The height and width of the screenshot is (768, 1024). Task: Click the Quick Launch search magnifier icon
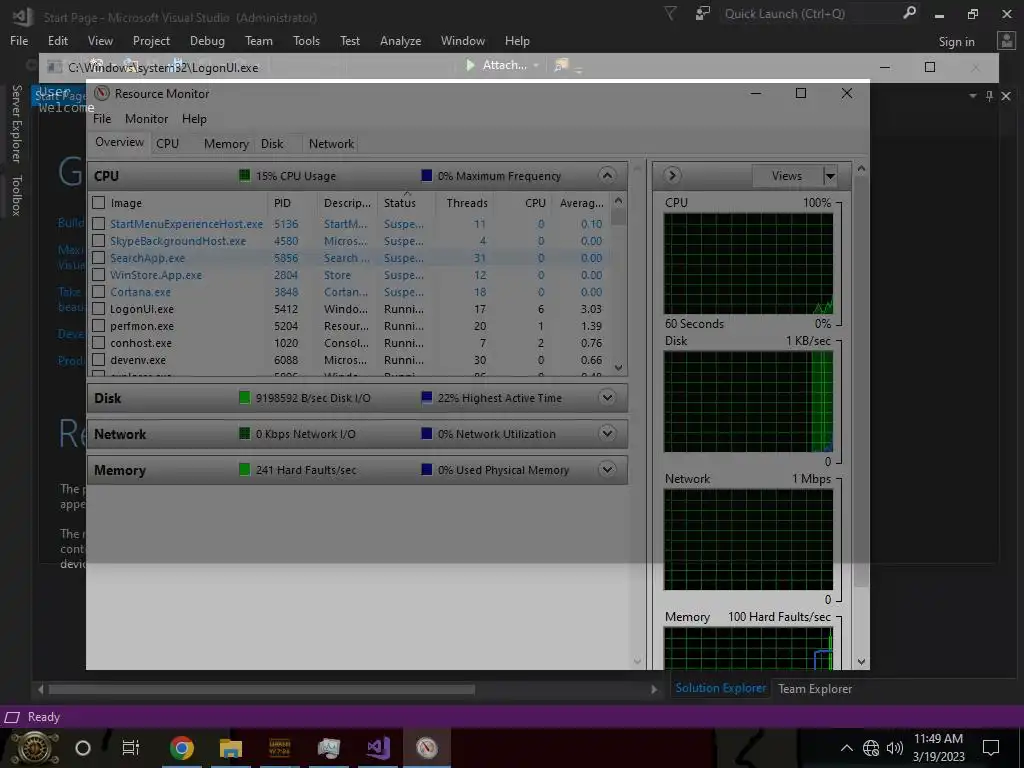click(908, 13)
